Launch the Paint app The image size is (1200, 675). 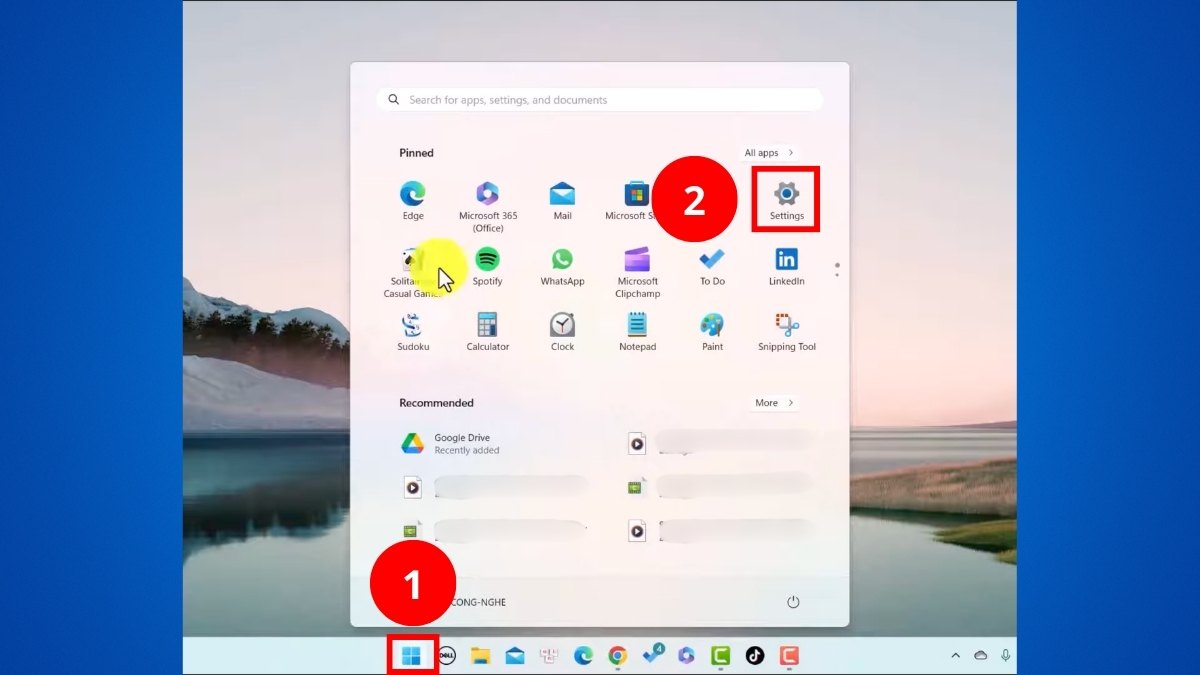pos(712,332)
